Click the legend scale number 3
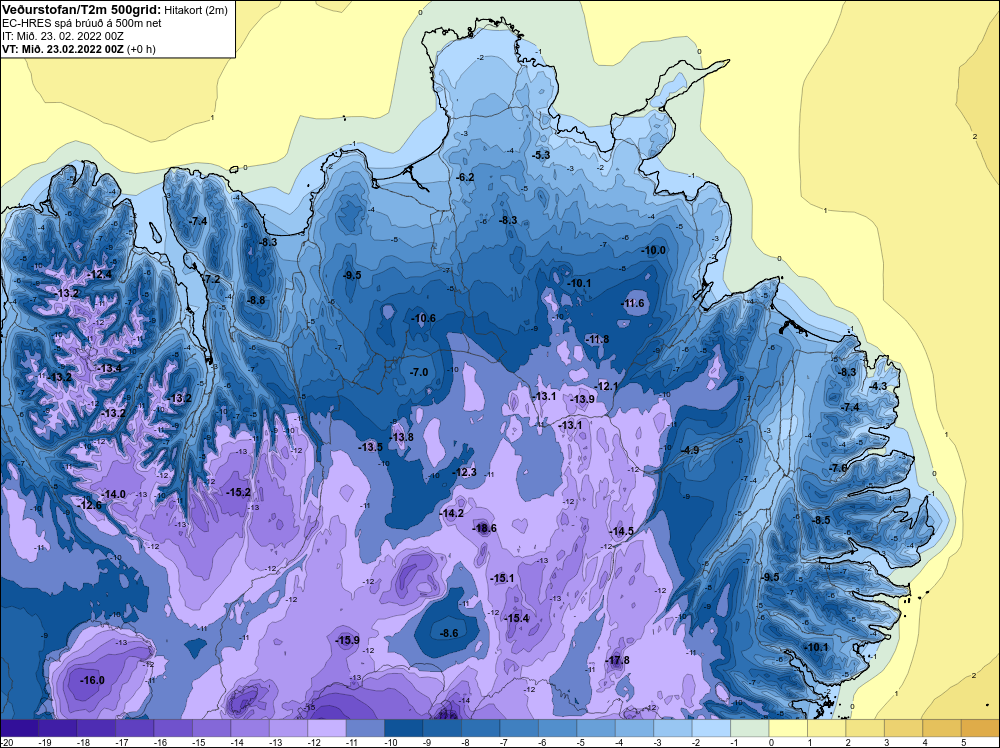 point(886,742)
